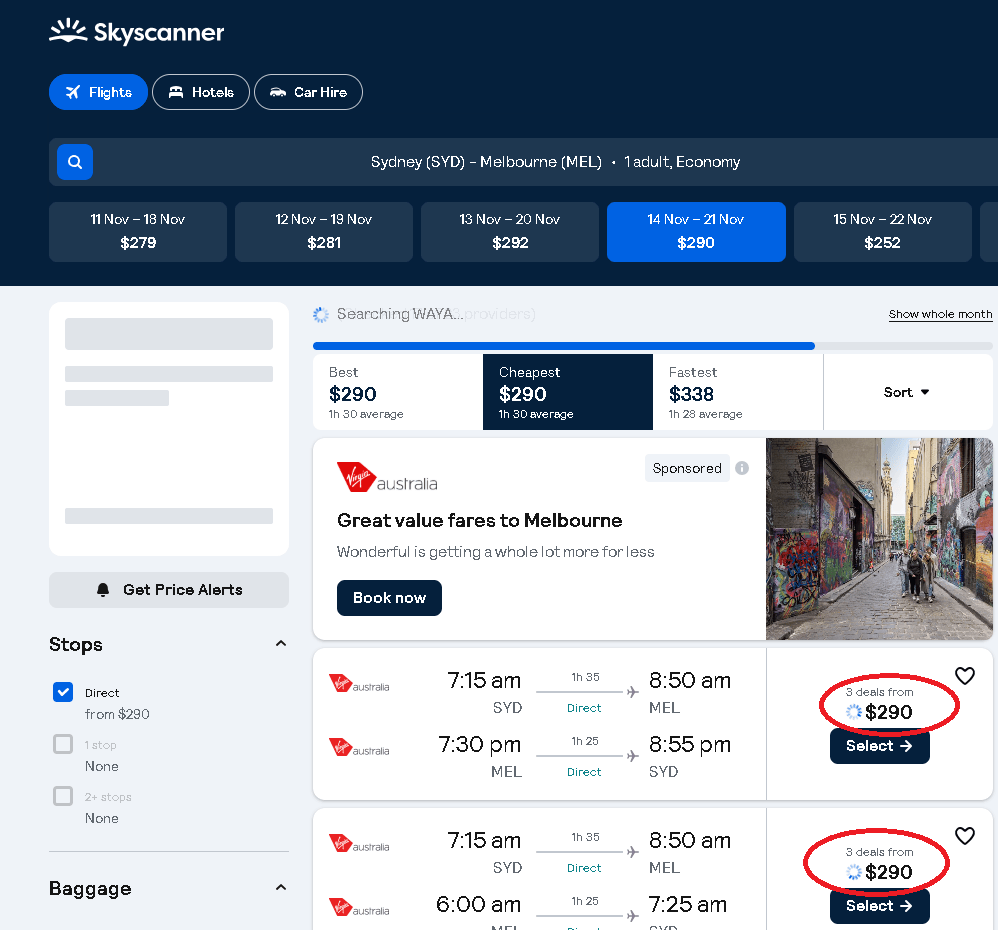The width and height of the screenshot is (998, 930).
Task: Open the Sort dropdown
Action: pos(907,392)
